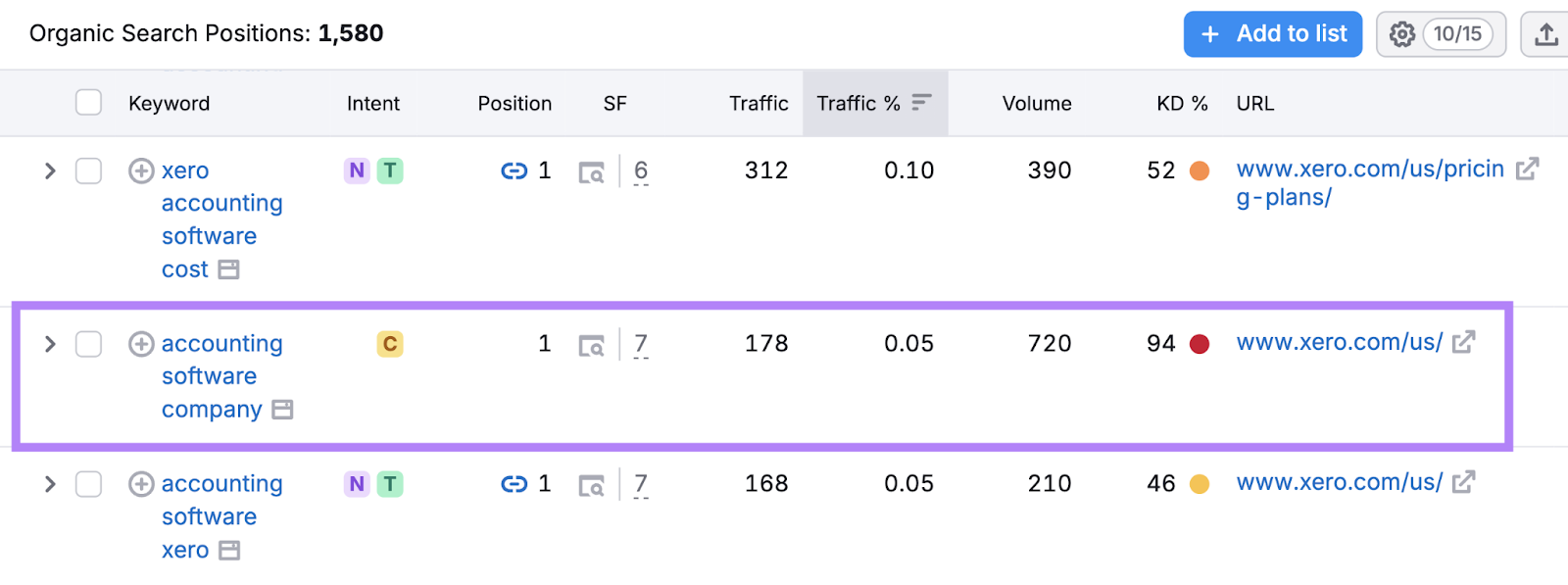Click the Traffic % sort control
Image resolution: width=1568 pixels, height=585 pixels.
click(x=919, y=102)
